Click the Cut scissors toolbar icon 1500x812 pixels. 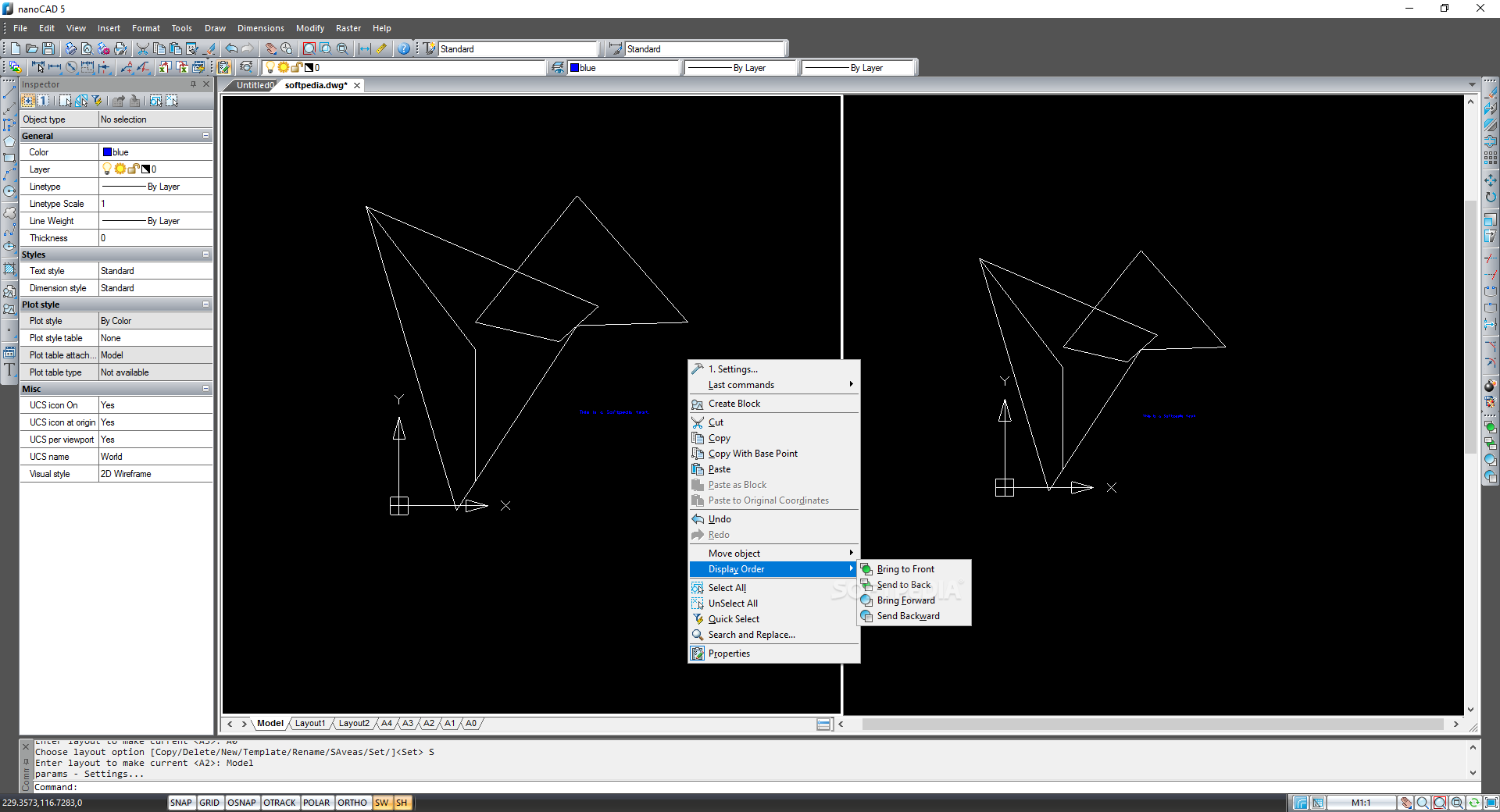point(143,48)
